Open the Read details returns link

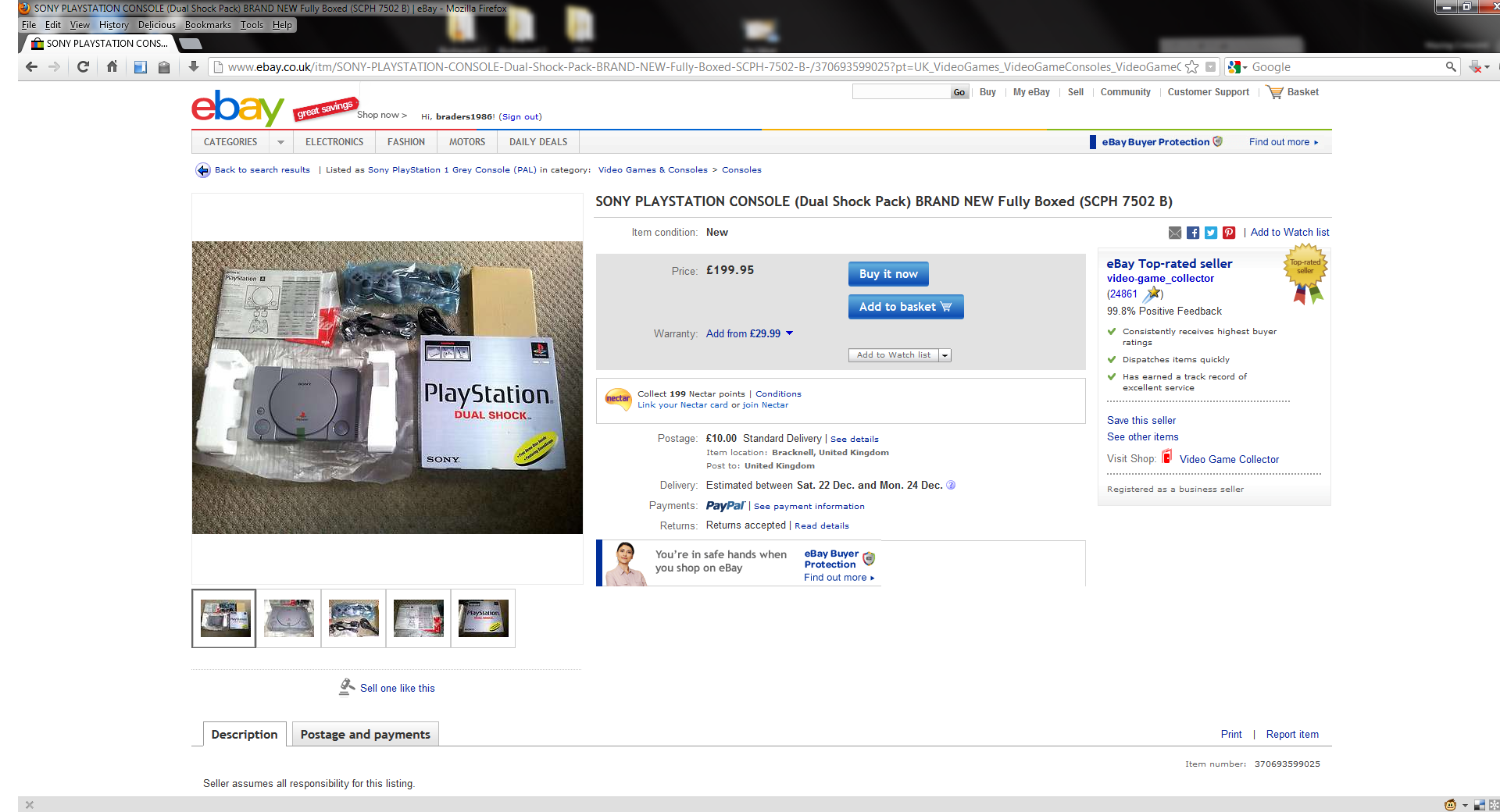pos(821,525)
